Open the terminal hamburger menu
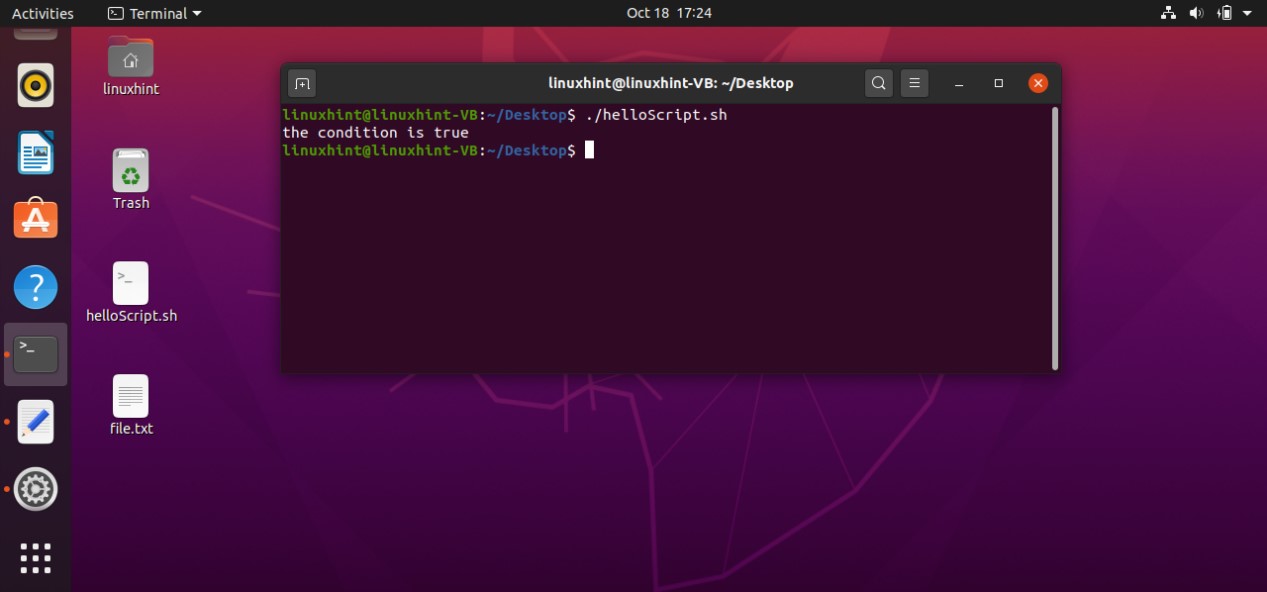Screen dimensions: 1267x592 point(914,83)
